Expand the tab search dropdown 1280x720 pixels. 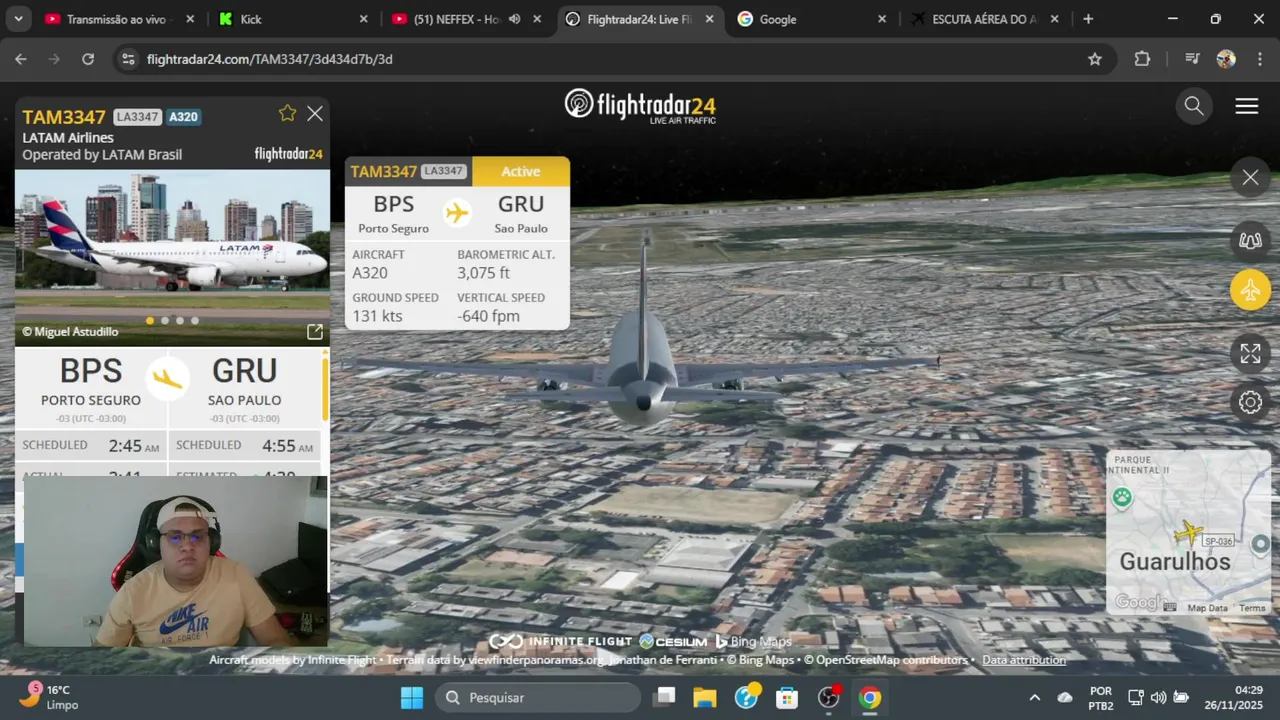point(18,19)
